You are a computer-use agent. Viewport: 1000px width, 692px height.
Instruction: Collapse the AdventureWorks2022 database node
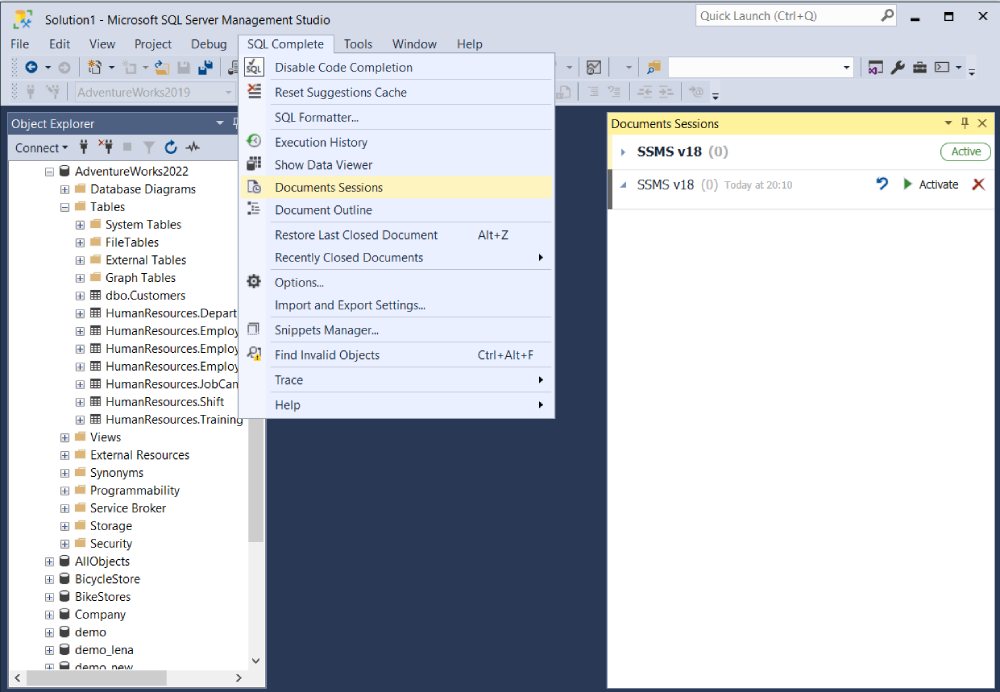[x=49, y=172]
